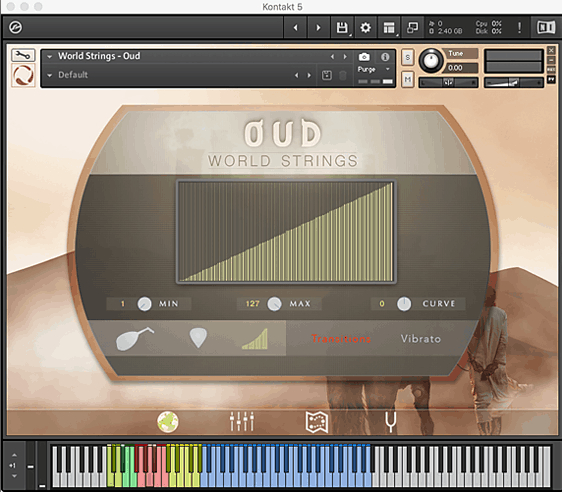The width and height of the screenshot is (562, 492).
Task: Click the MIN velocity knob
Action: [144, 304]
